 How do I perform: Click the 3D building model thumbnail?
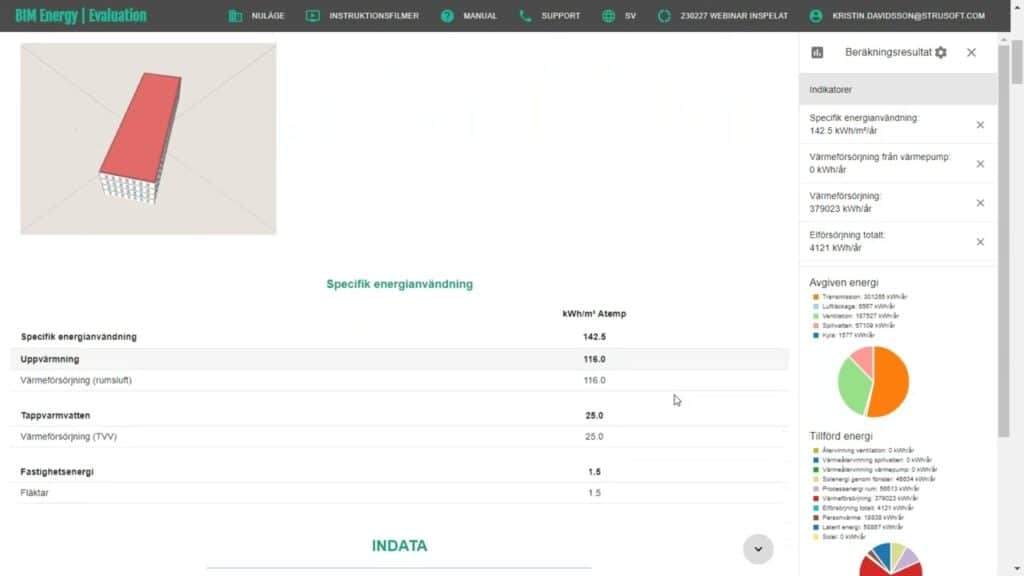[x=148, y=138]
